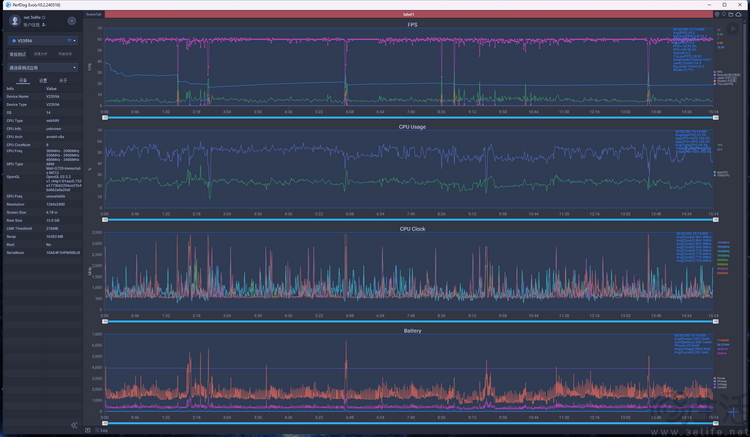Open the folder icon in the top-right toolbar
750x437 pixels.
[731, 14]
